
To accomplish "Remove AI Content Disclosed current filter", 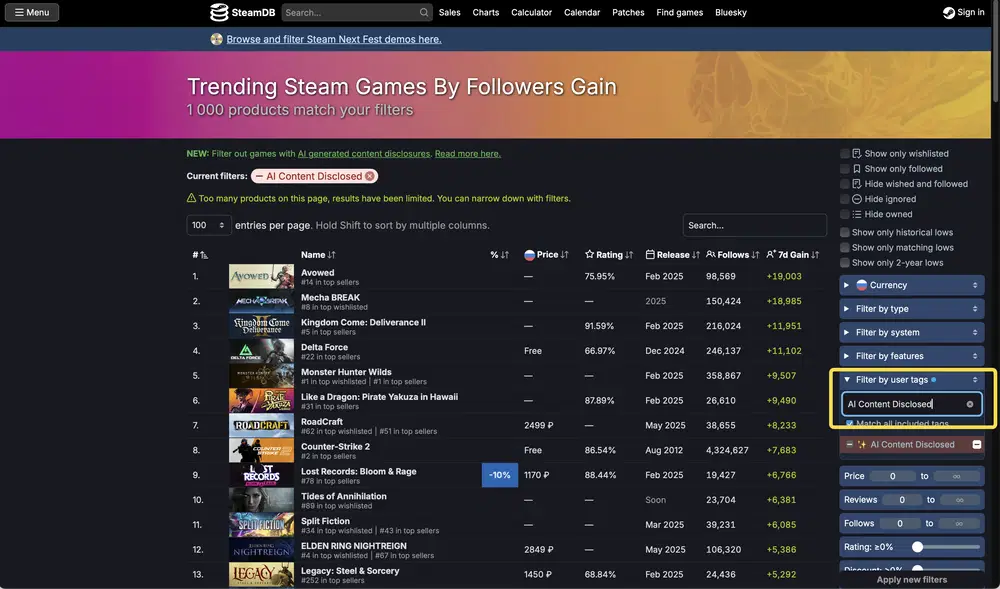I will point(370,176).
